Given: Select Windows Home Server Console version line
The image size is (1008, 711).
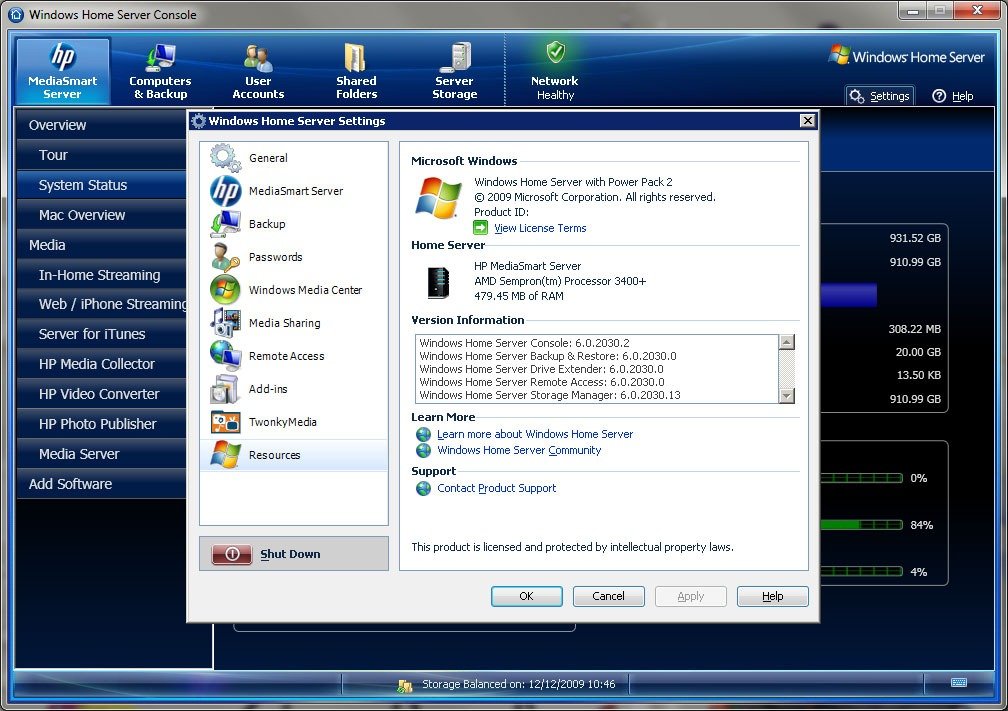Looking at the screenshot, I should pos(524,343).
